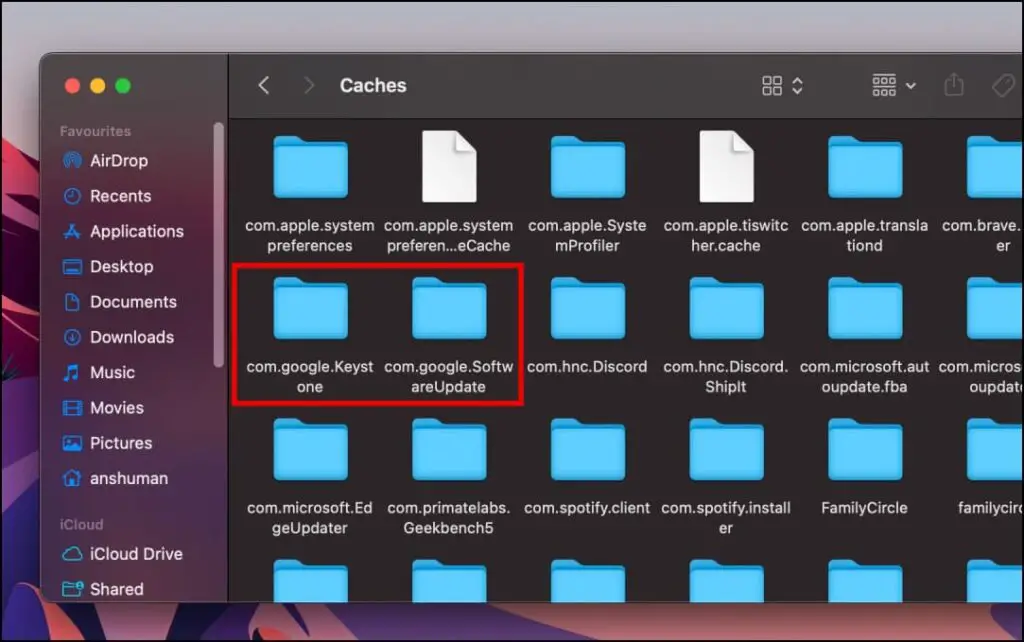Go to Downloads in the sidebar
The image size is (1024, 642).
(119, 337)
